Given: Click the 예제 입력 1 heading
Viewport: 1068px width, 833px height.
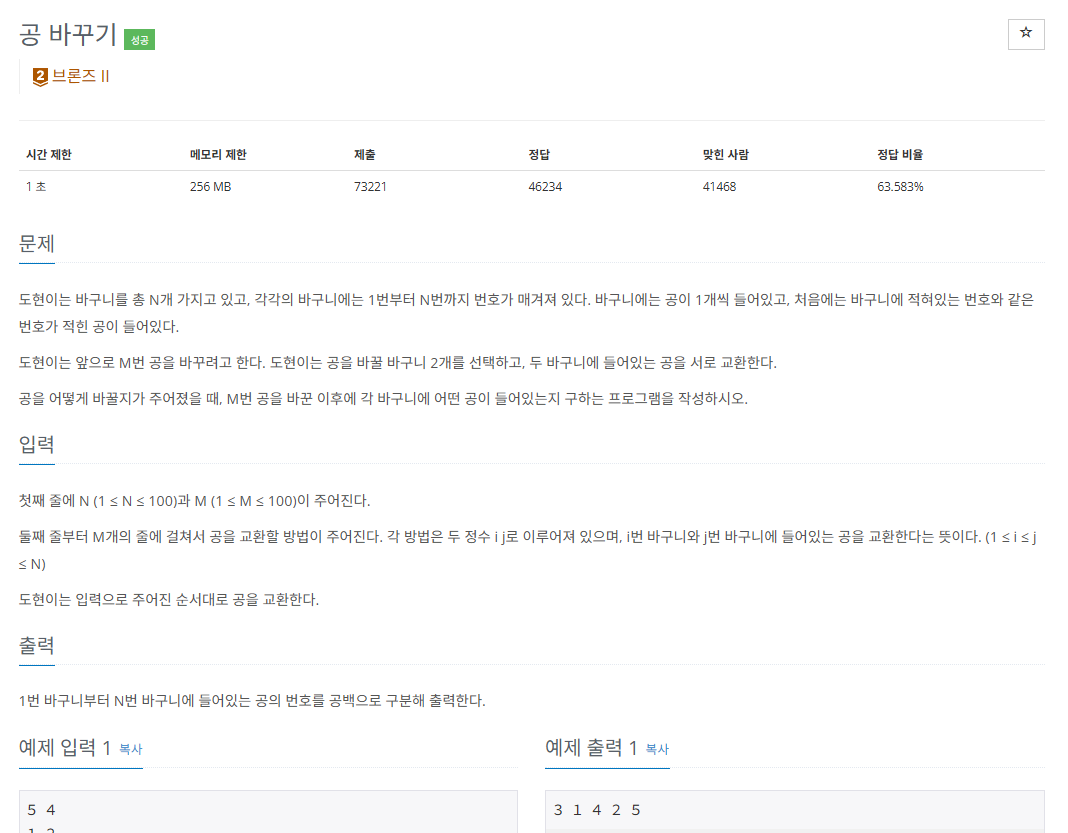Looking at the screenshot, I should click(x=67, y=746).
